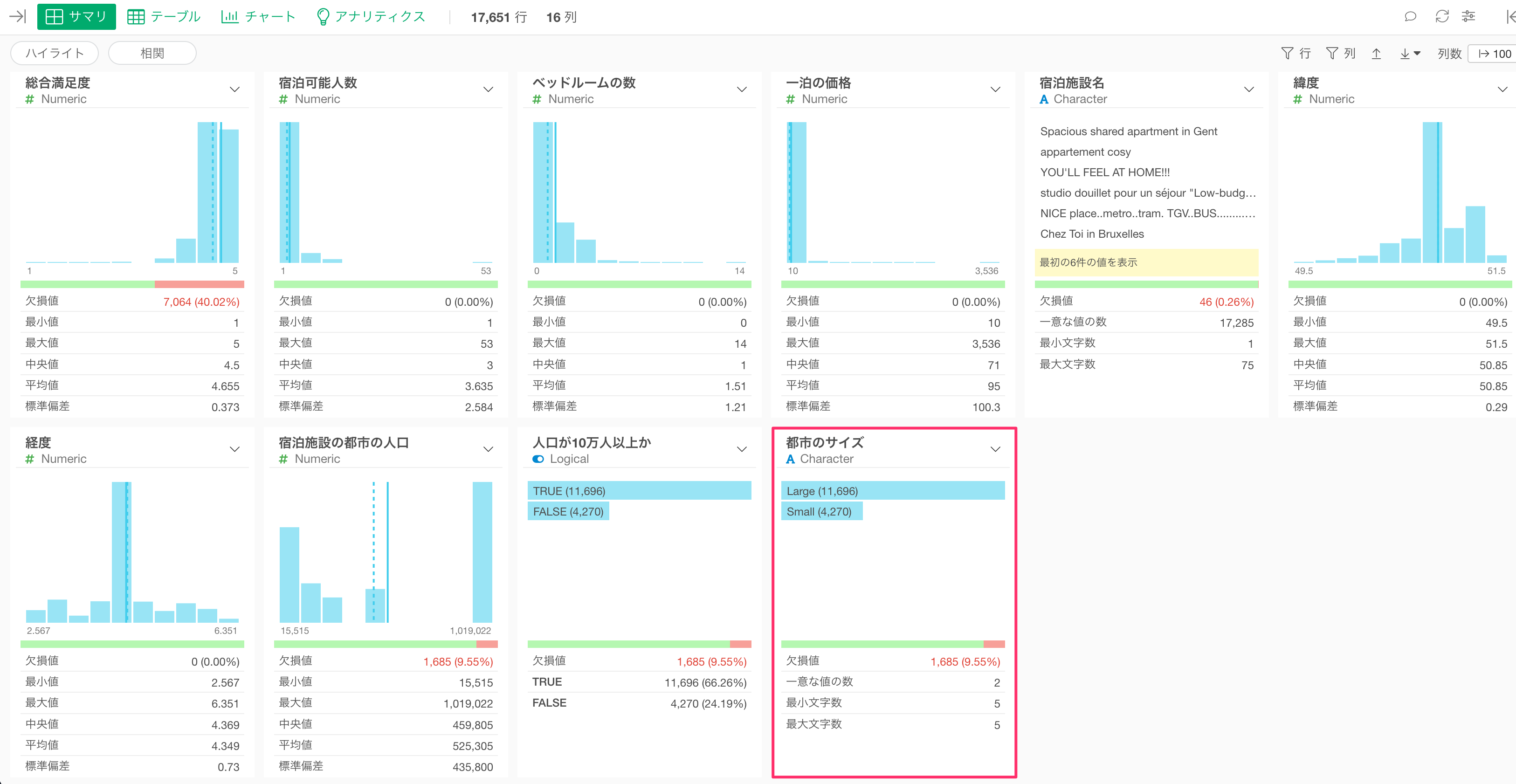Open the settings sliders icon
Image resolution: width=1516 pixels, height=784 pixels.
tap(1469, 16)
